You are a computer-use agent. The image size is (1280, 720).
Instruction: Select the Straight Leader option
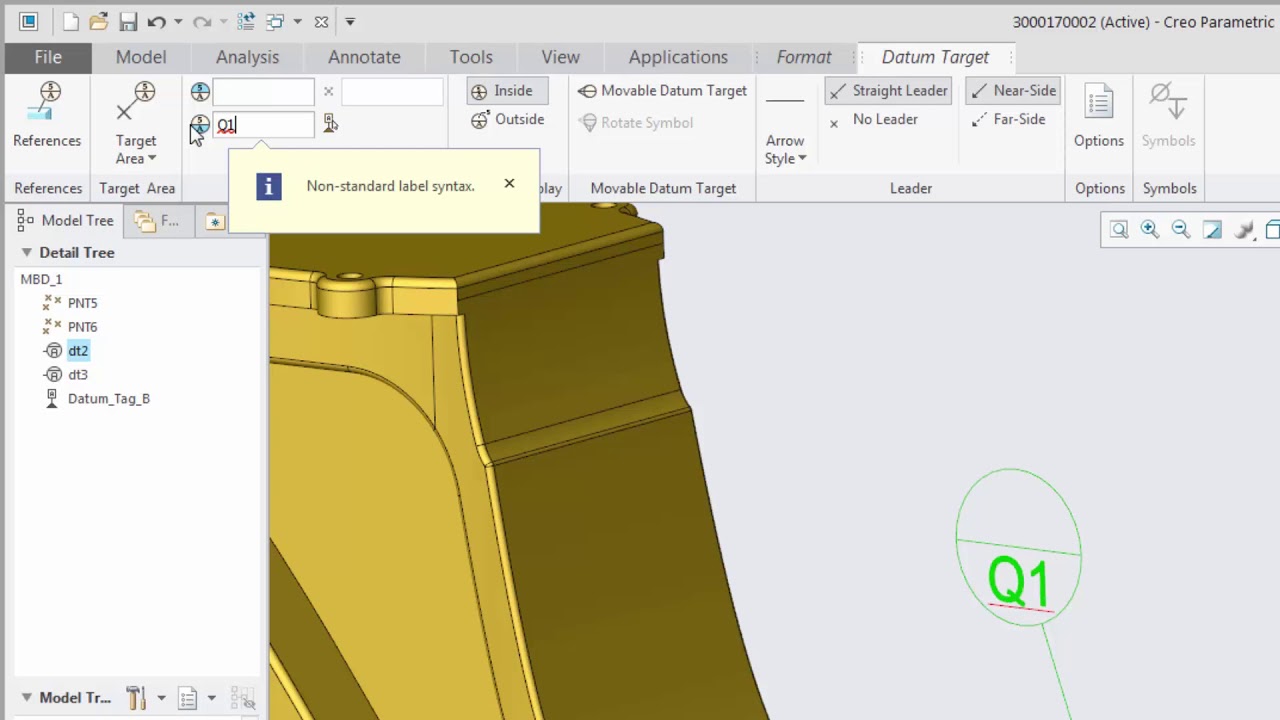click(x=889, y=91)
